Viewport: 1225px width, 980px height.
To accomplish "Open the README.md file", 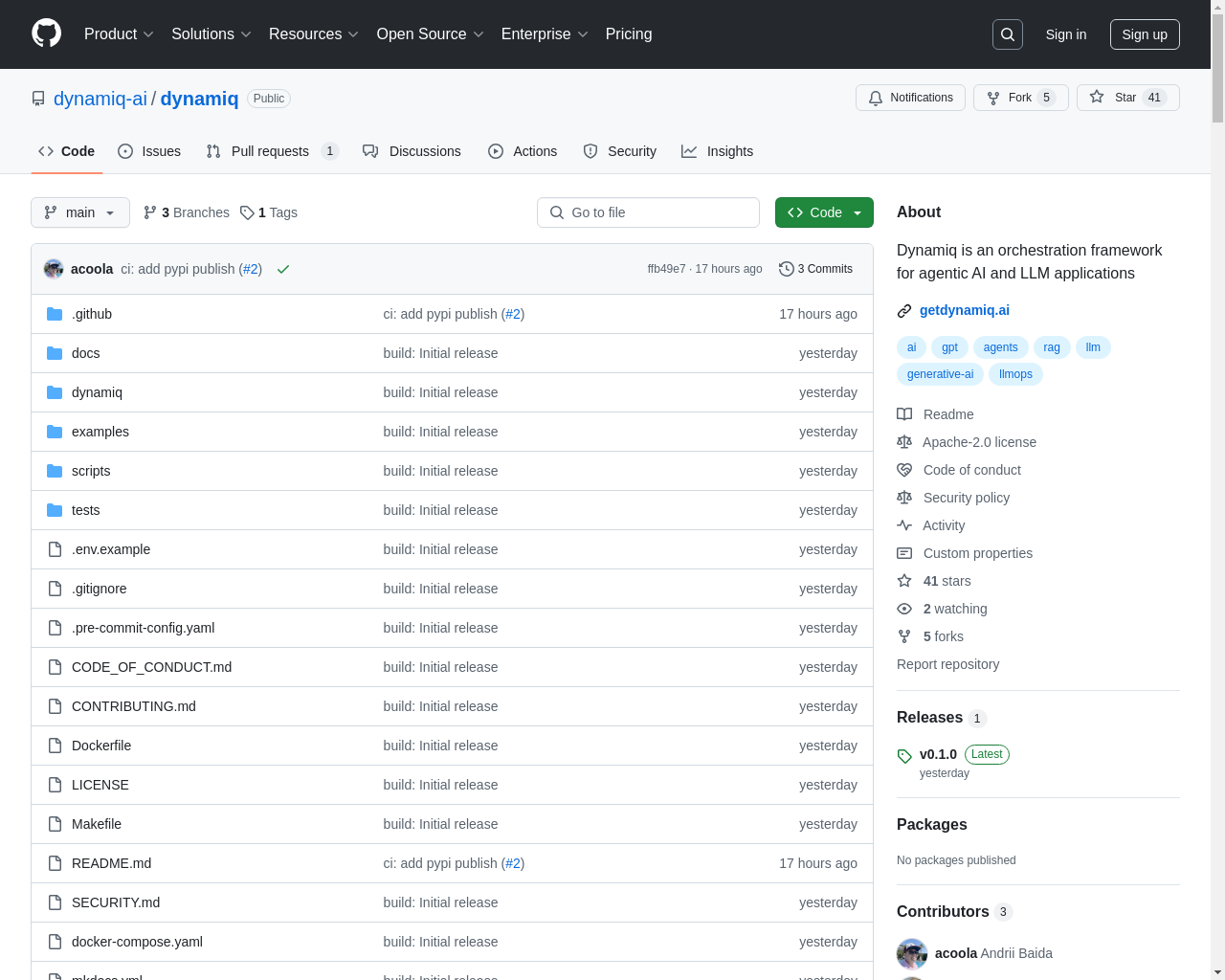I will pos(111,863).
